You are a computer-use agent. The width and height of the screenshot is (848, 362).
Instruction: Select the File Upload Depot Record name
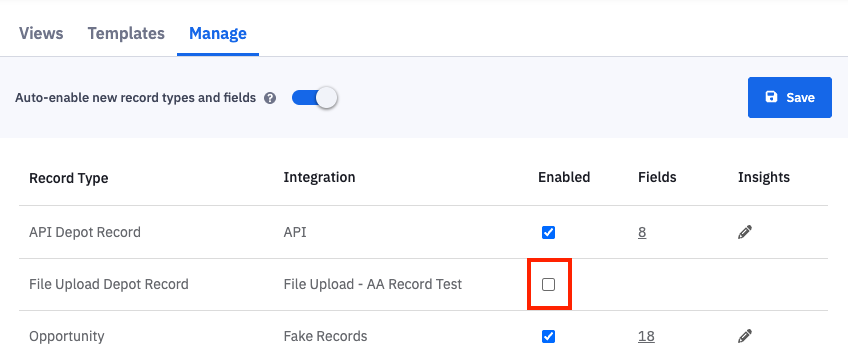(109, 284)
